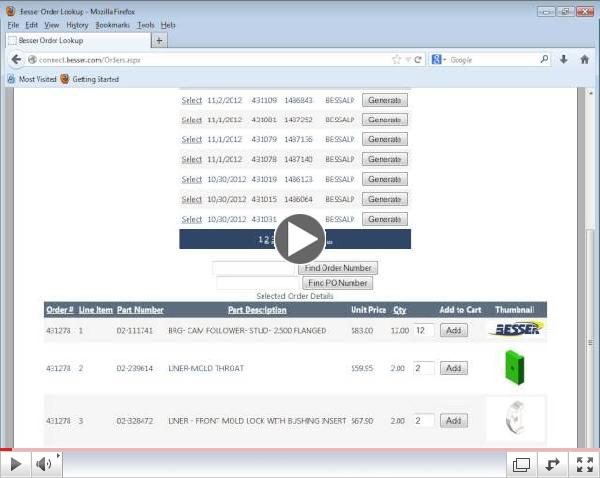Select the 11/1/2012 order 431081 link

[191, 120]
